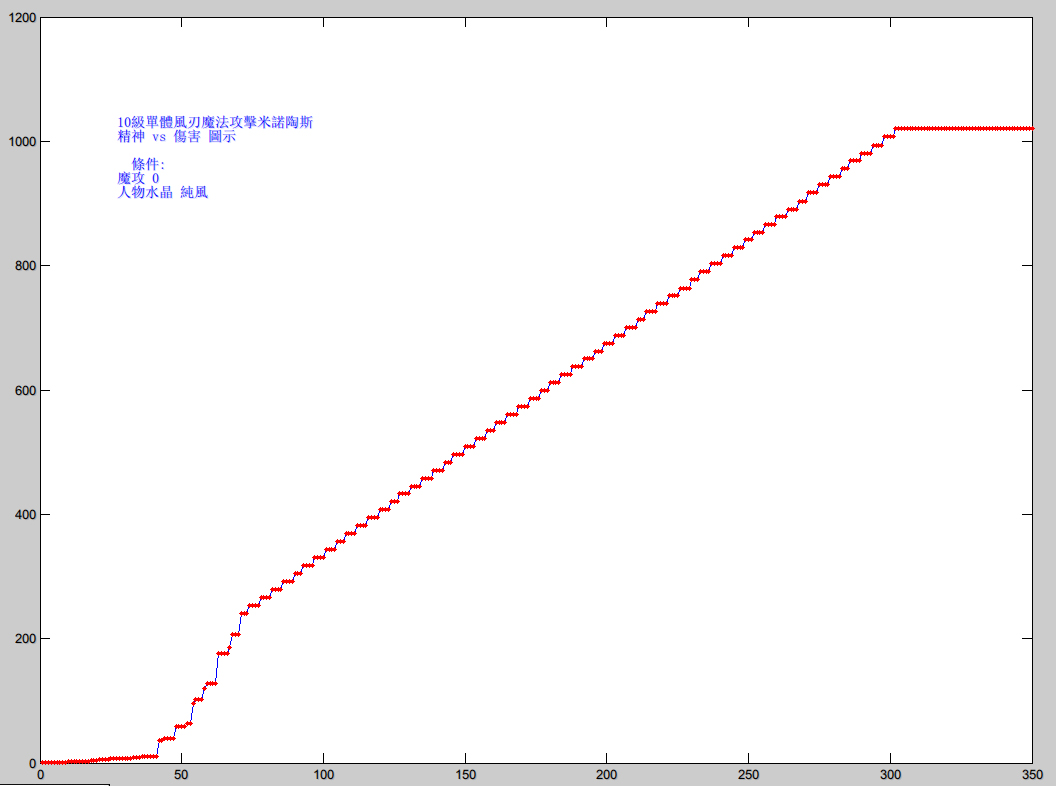Click the 50 x-axis tick label
Image resolution: width=1056 pixels, height=786 pixels.
coord(181,774)
